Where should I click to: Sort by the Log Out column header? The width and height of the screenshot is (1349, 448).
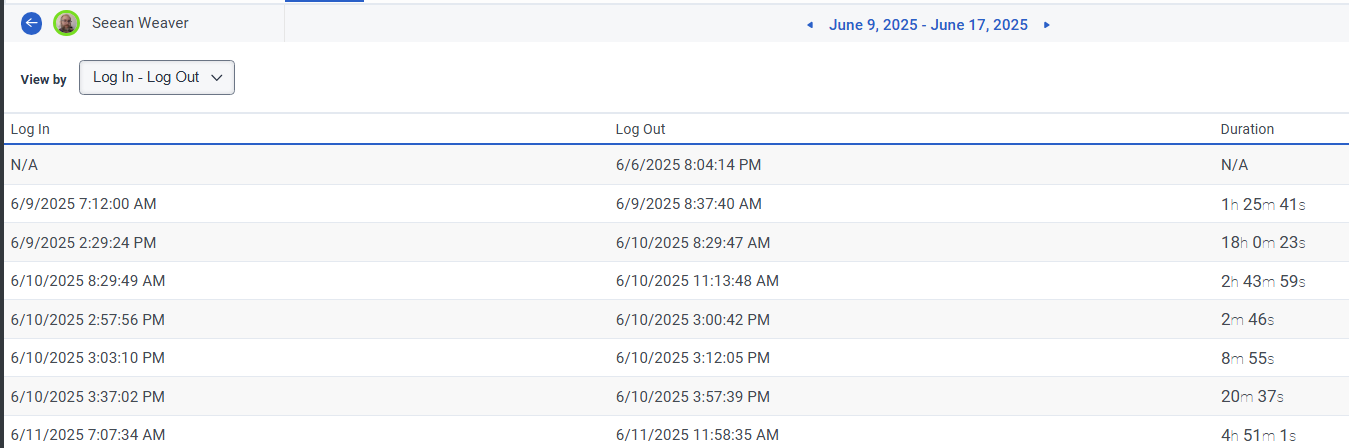(x=640, y=129)
